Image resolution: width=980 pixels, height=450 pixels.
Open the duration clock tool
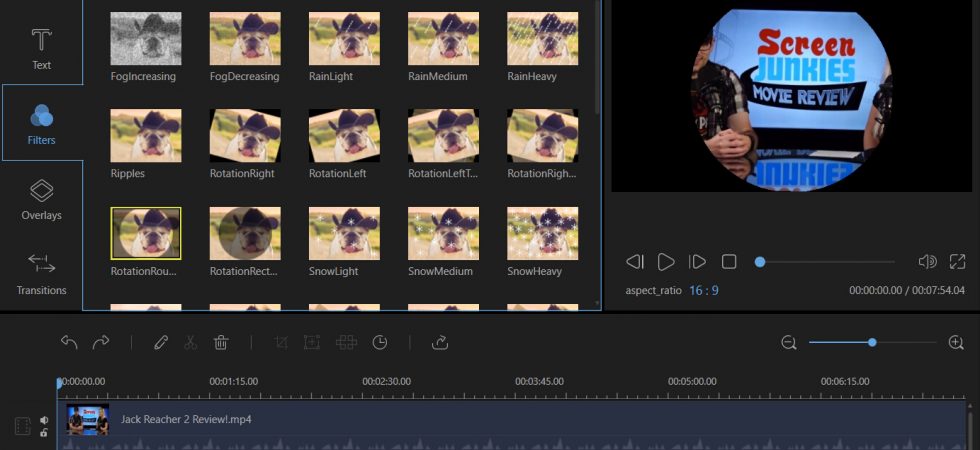(380, 342)
